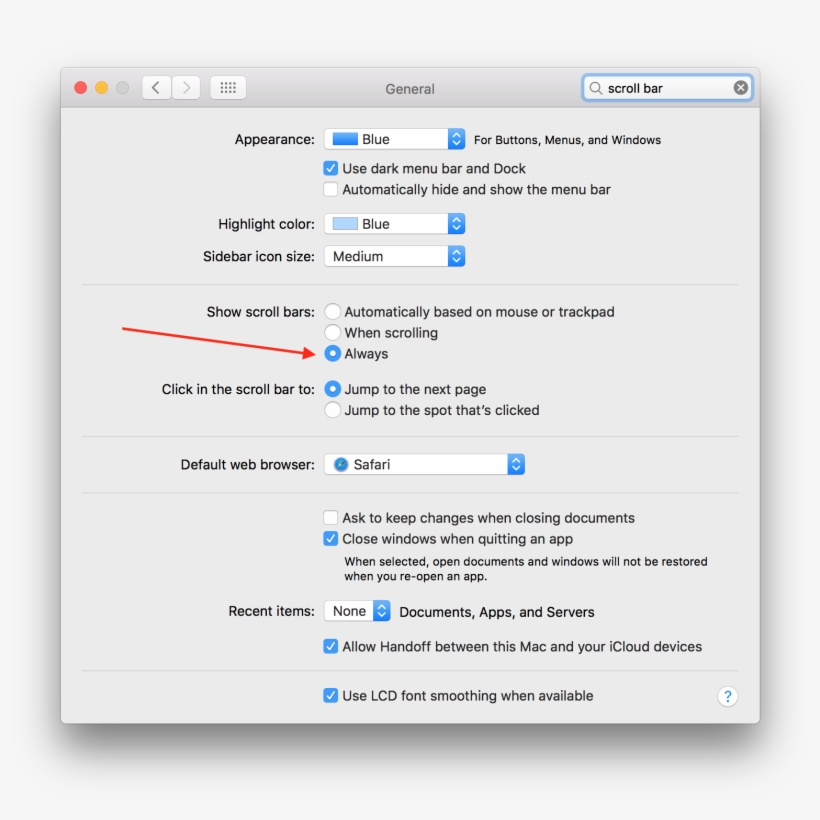Click the red arrow's target Always option
Image resolution: width=820 pixels, height=820 pixels.
tap(332, 353)
